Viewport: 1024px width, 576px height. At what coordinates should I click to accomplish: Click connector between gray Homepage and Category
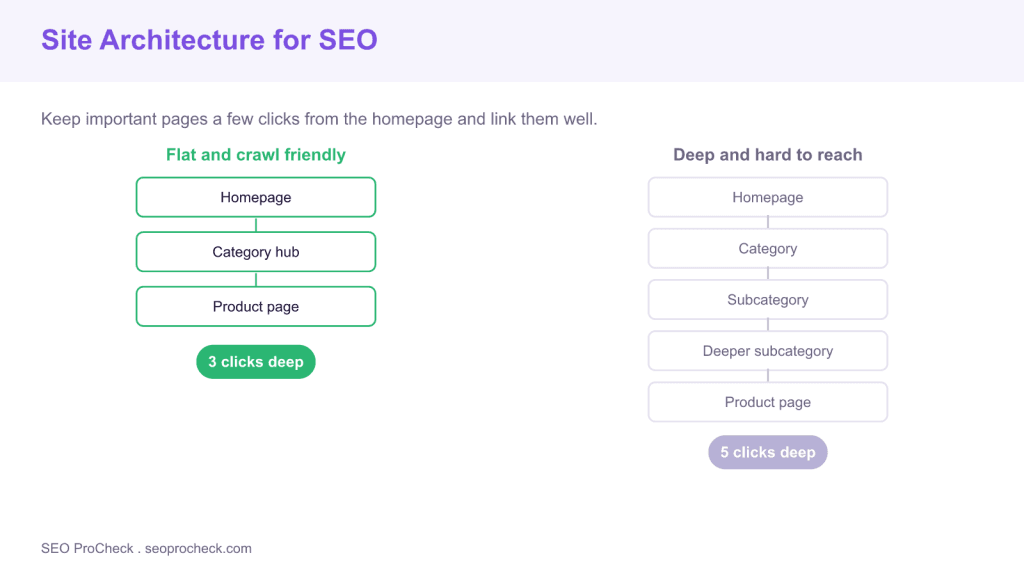[768, 223]
